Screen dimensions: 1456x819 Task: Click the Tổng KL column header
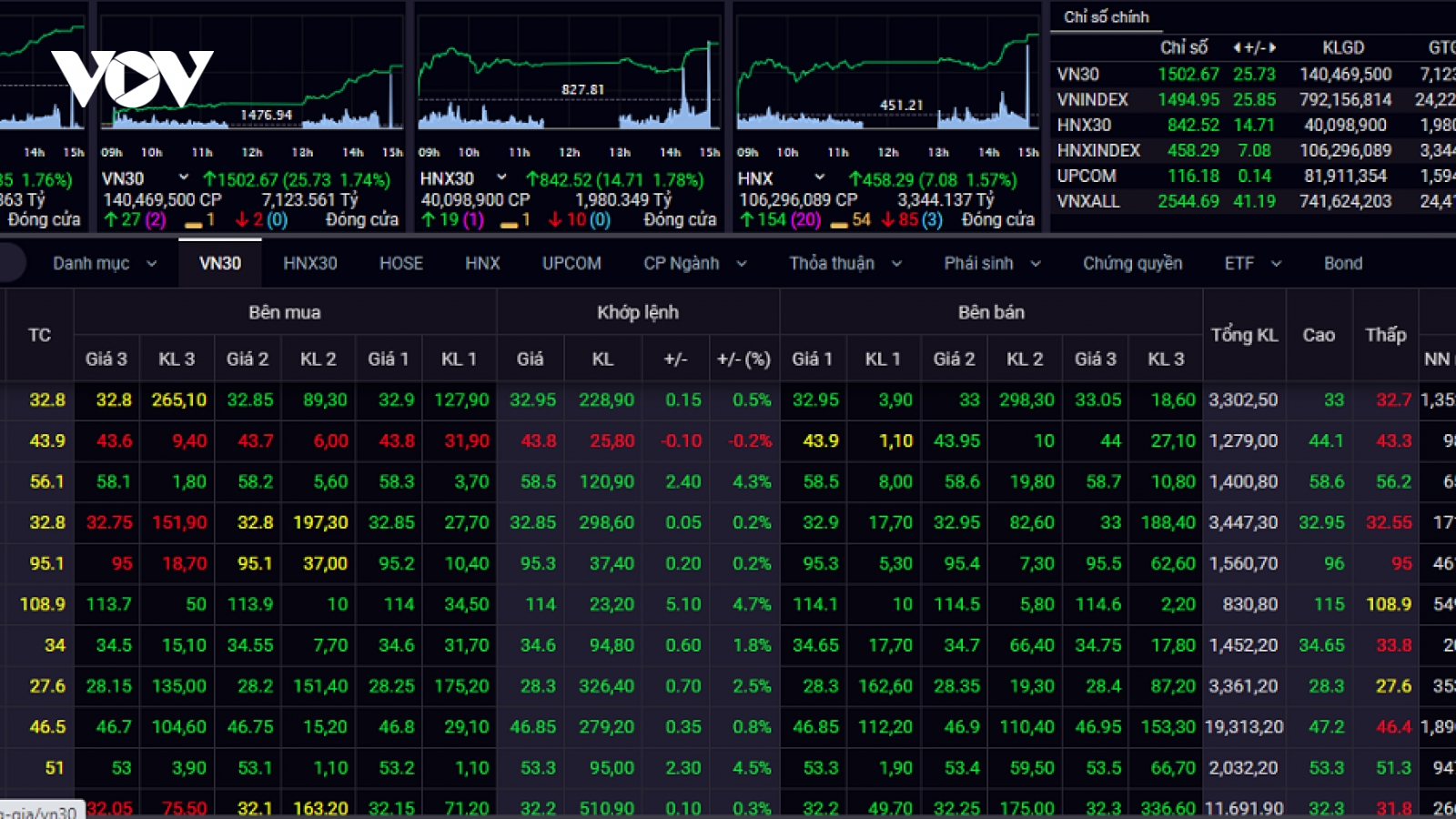click(1244, 335)
